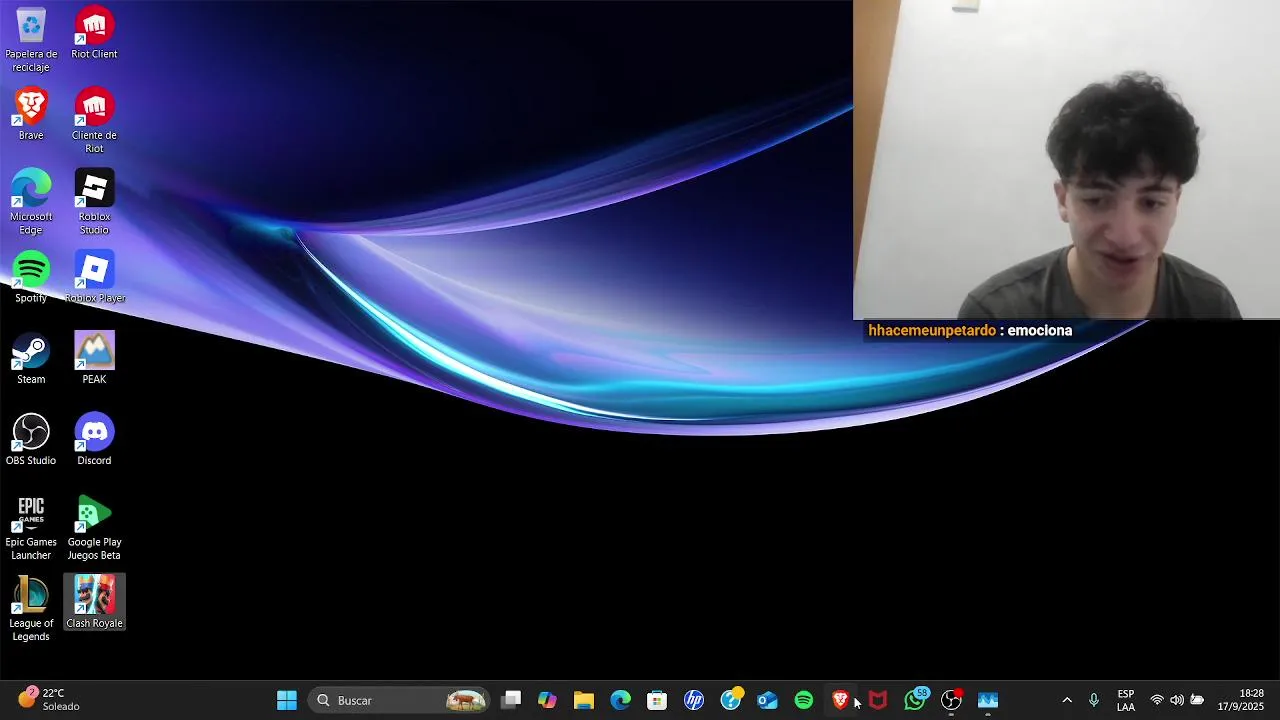Select the Epic Games Launcher desktop shortcut

coord(31,528)
